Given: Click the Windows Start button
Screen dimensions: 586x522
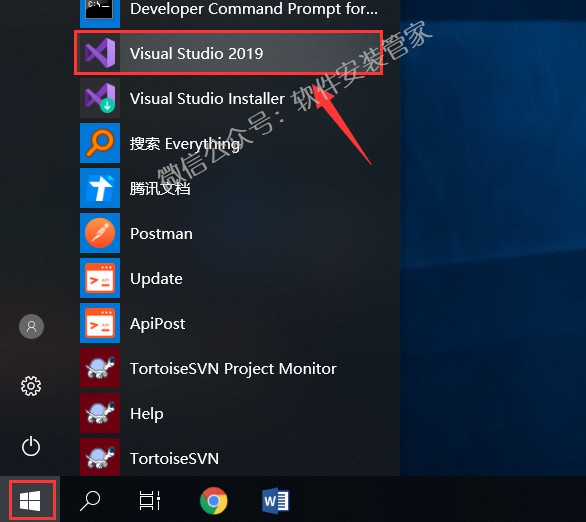Looking at the screenshot, I should [x=30, y=501].
